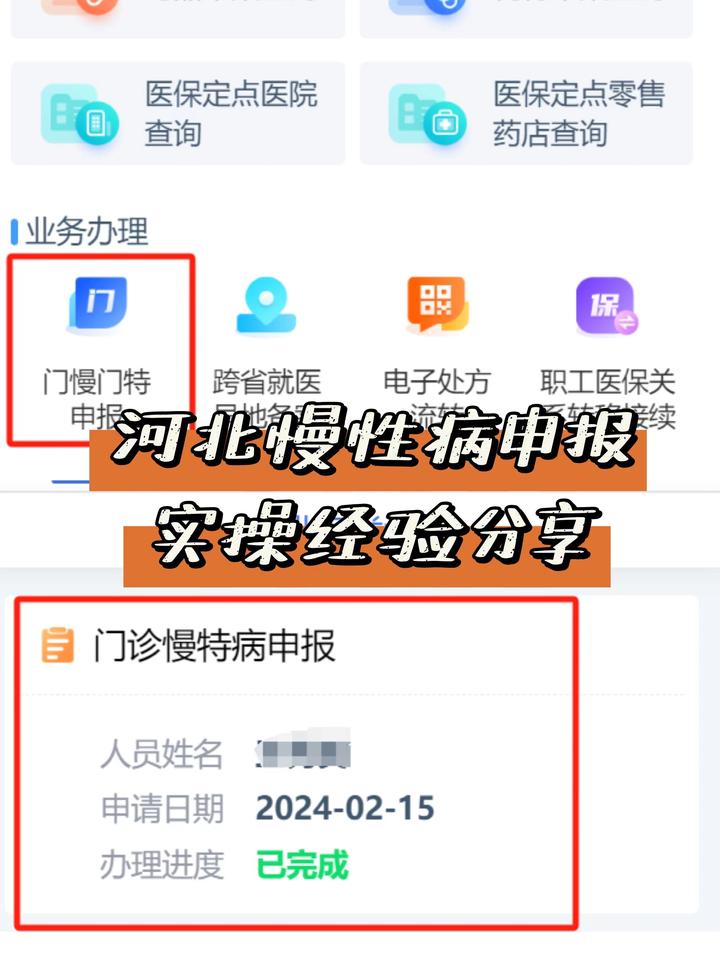Tap the 医保定点医院查询 hospital icon
The width and height of the screenshot is (720, 960).
pyautogui.click(x=80, y=114)
